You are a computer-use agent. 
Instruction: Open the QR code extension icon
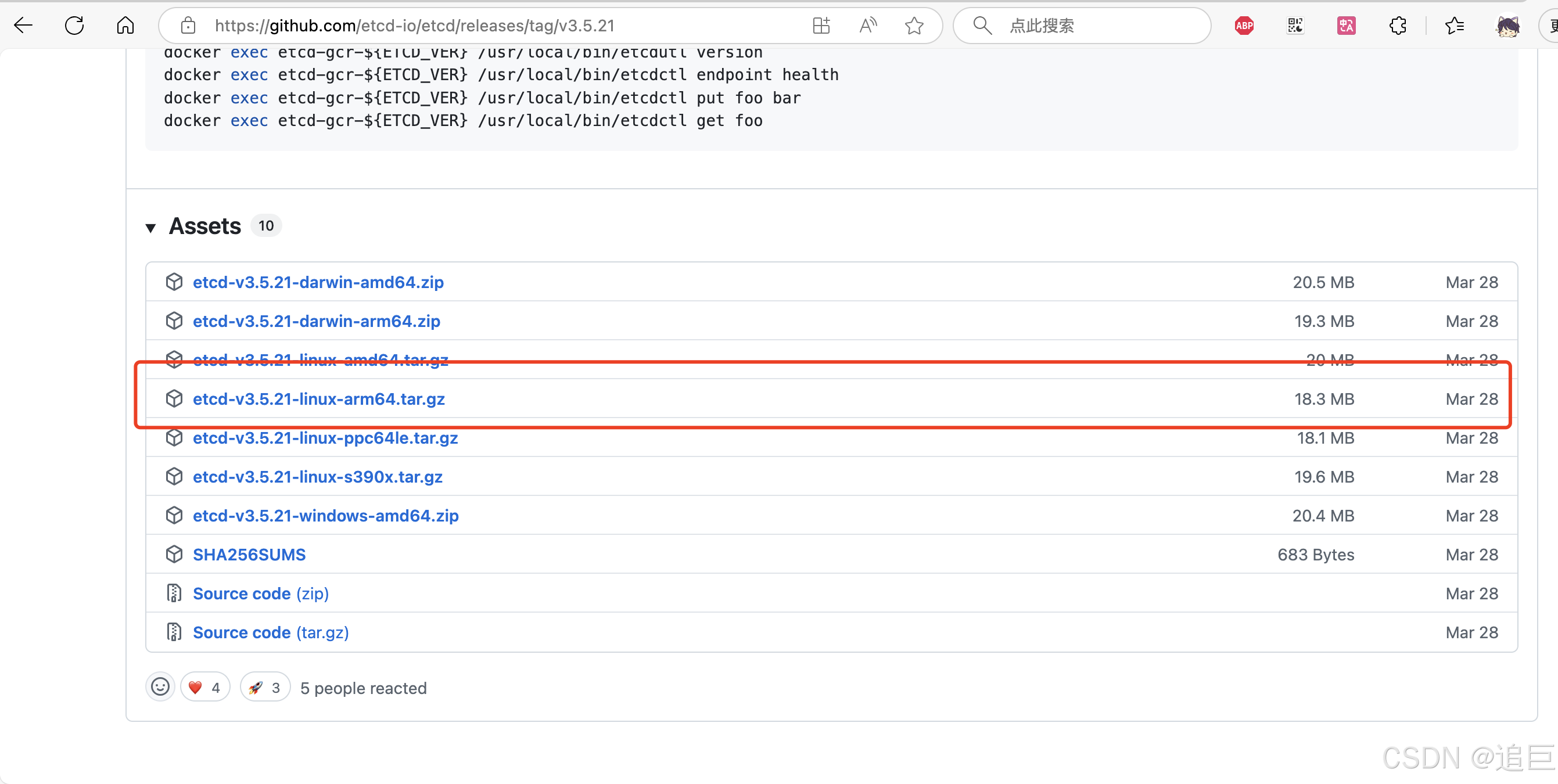(x=1295, y=26)
